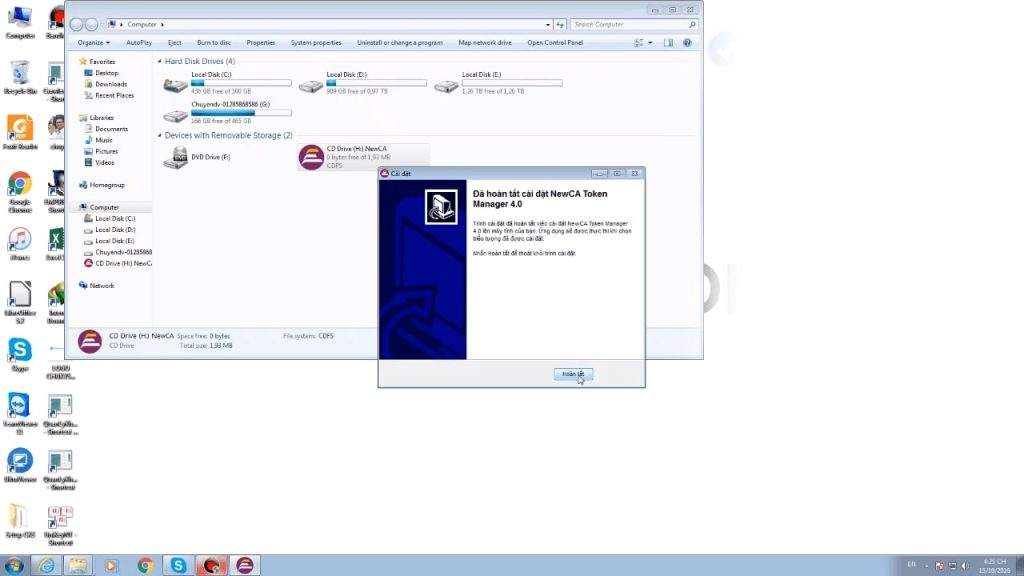The image size is (1024, 576).
Task: Switch to NewCA installer taskbar icon
Action: click(245, 565)
